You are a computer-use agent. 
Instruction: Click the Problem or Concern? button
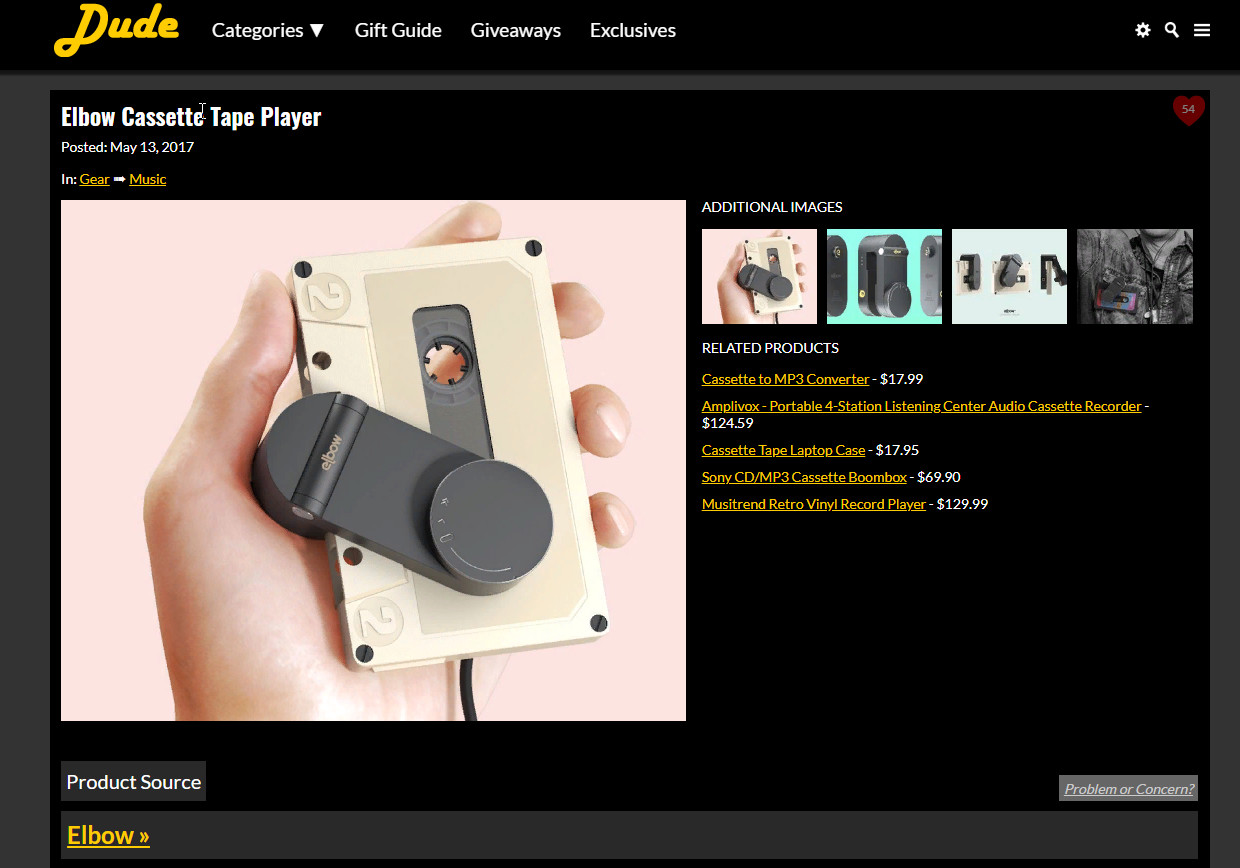pos(1128,788)
